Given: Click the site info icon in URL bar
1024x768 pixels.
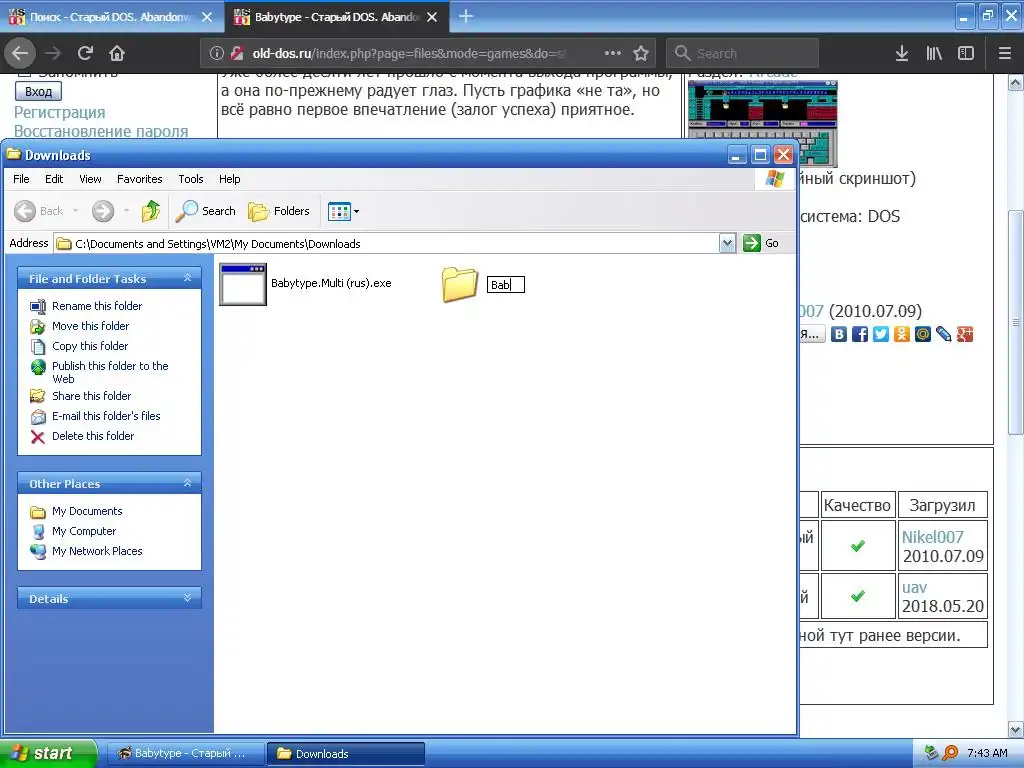Looking at the screenshot, I should (x=217, y=53).
